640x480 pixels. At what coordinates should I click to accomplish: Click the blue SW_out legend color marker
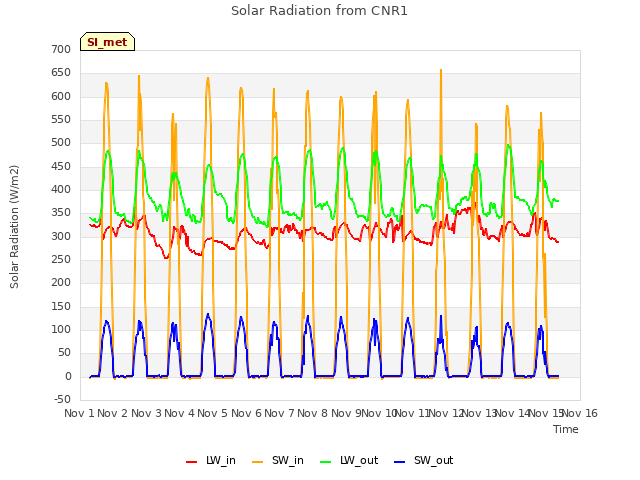click(400, 462)
